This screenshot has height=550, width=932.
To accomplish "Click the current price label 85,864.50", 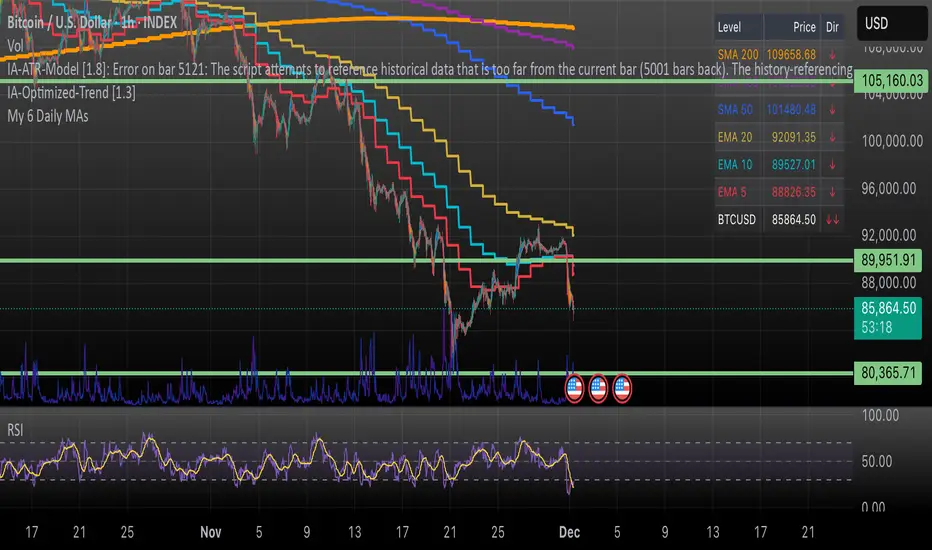I will point(888,310).
